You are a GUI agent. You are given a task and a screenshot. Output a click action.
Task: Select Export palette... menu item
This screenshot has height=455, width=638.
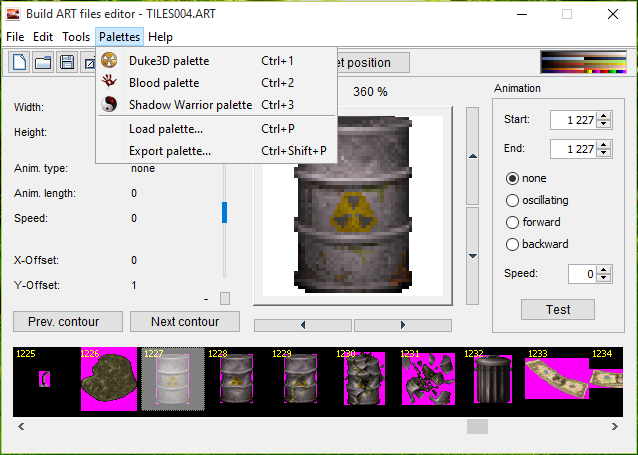(x=216, y=151)
